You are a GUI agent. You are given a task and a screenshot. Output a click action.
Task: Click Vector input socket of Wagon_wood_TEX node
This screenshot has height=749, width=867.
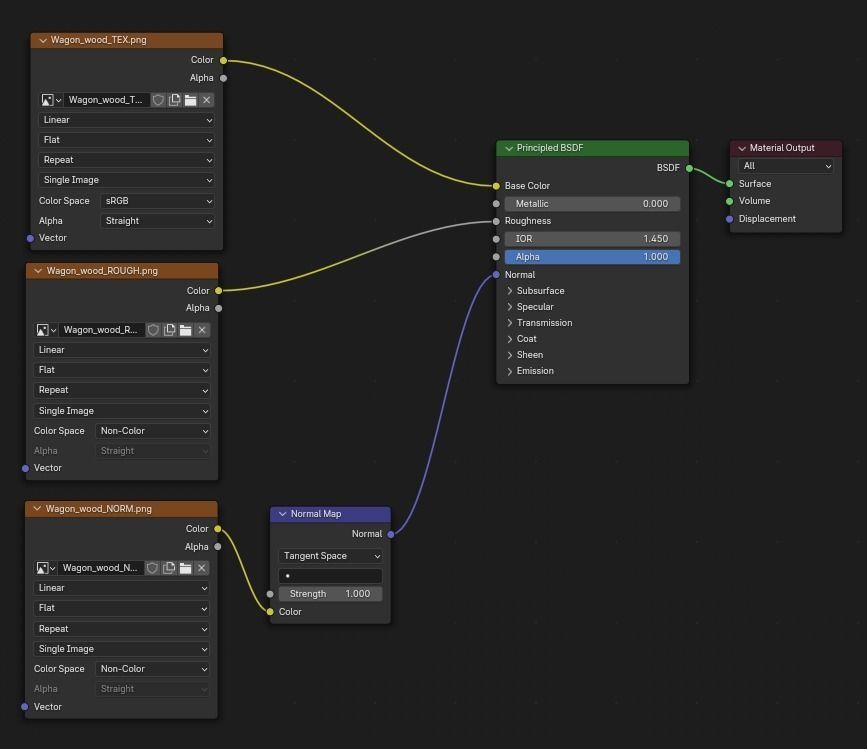(30, 238)
